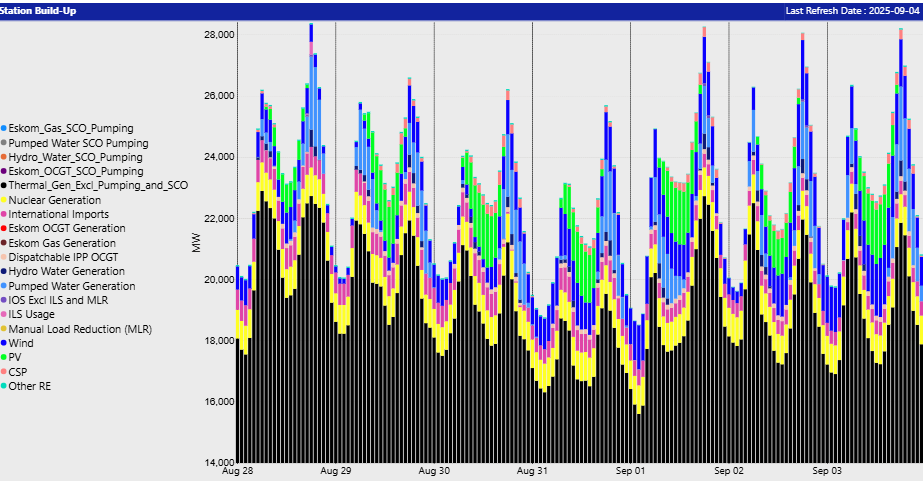Viewport: 923px width, 481px height.
Task: Hide the Hydro Water Generation series
Action: [58, 271]
